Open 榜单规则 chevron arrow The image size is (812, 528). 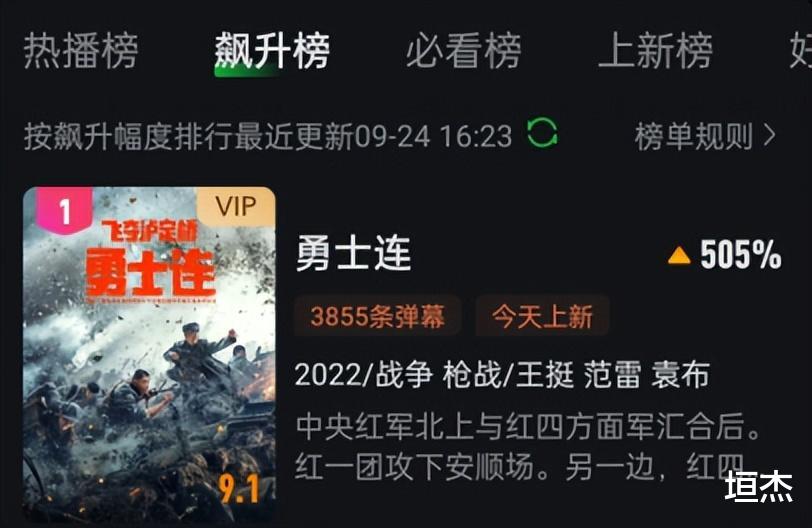tap(770, 136)
